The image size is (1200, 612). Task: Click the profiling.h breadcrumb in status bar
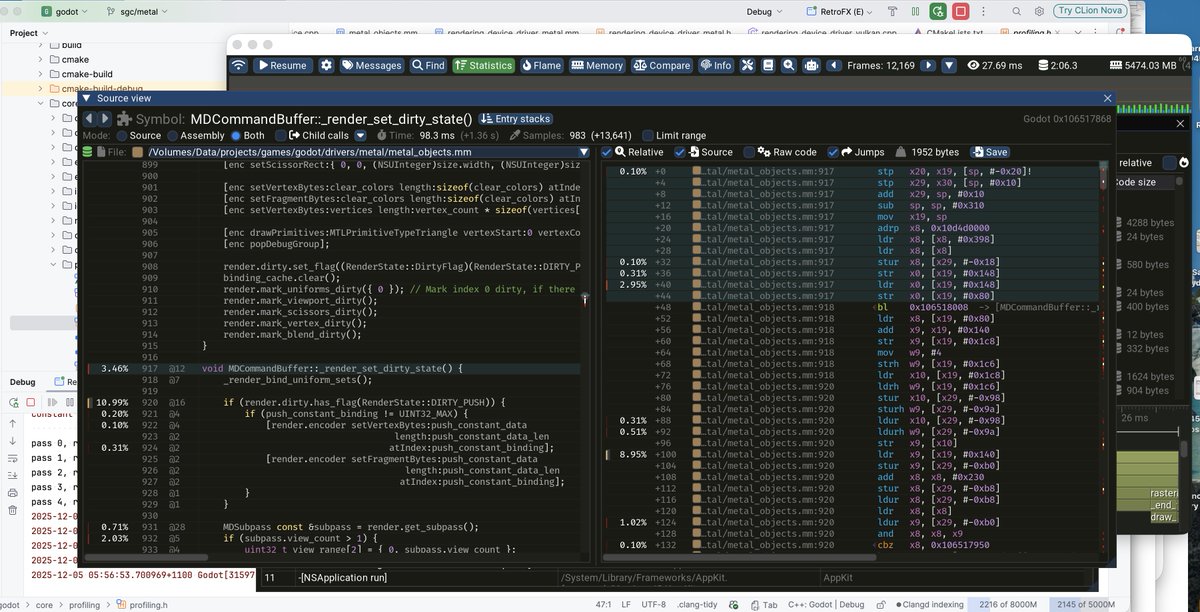[140, 605]
